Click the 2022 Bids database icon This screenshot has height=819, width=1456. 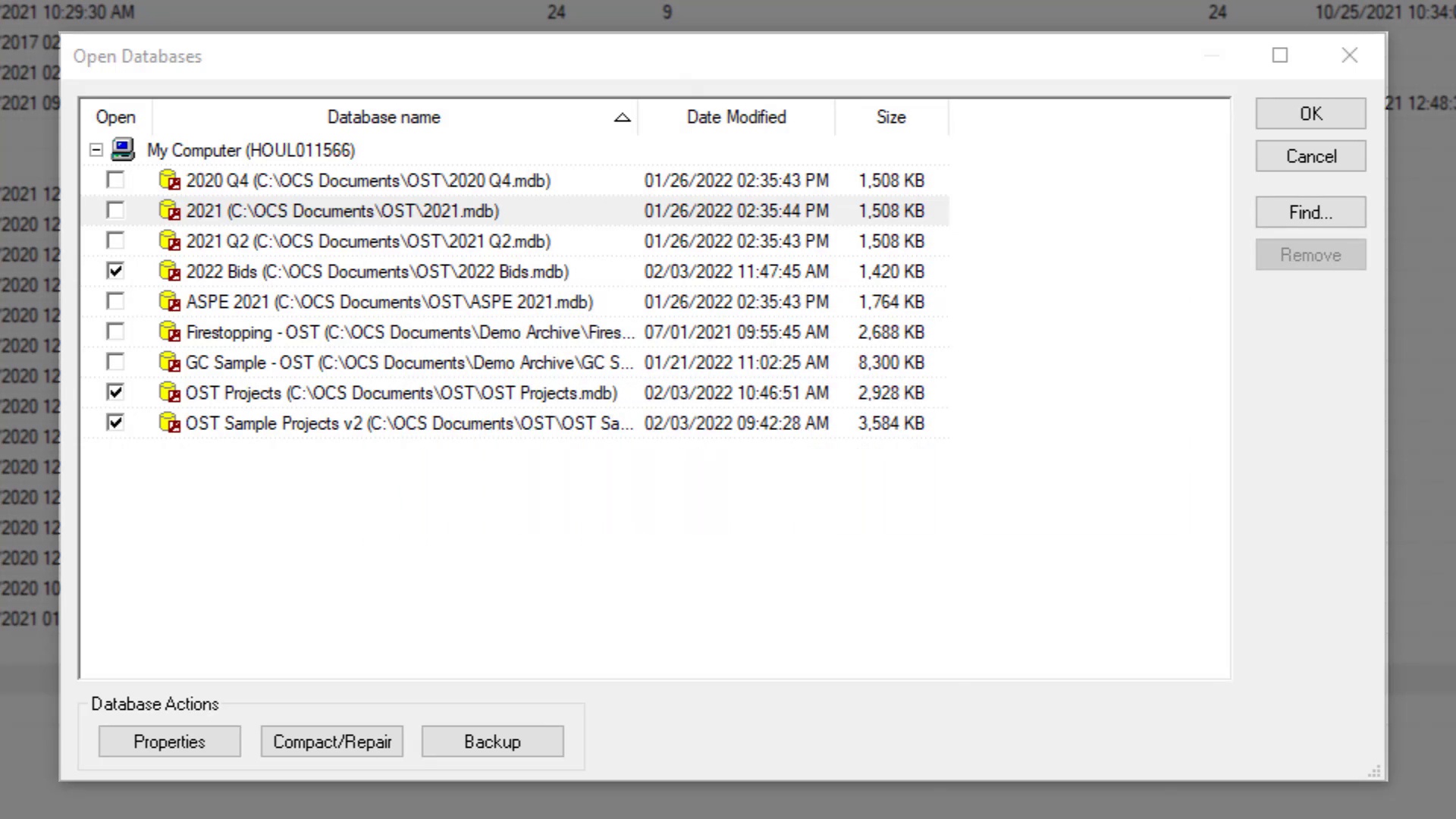(169, 271)
